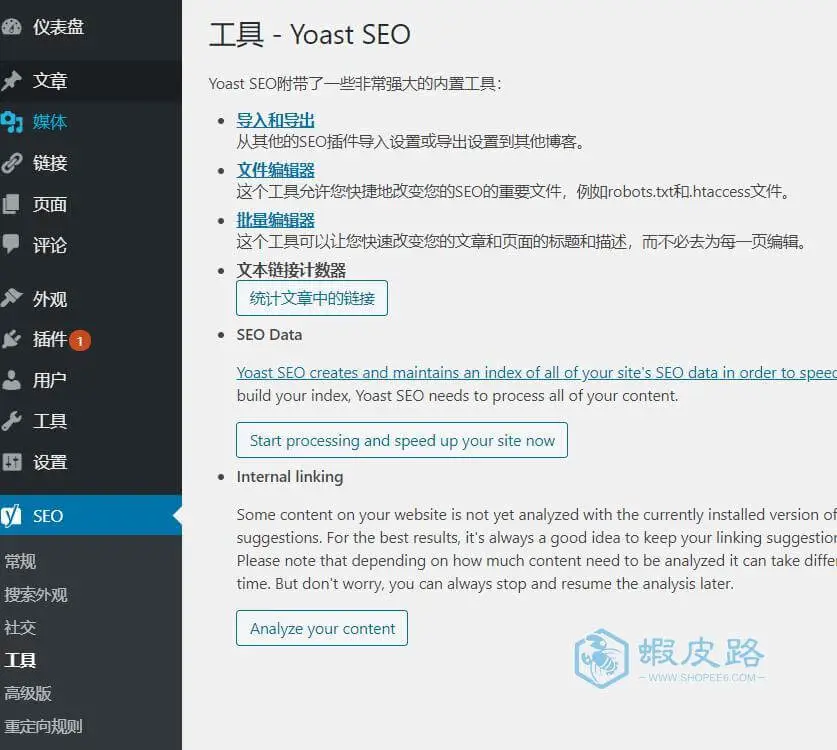Click the SEO Data heading text
Screen dimensions: 837x750
pyautogui.click(x=270, y=335)
